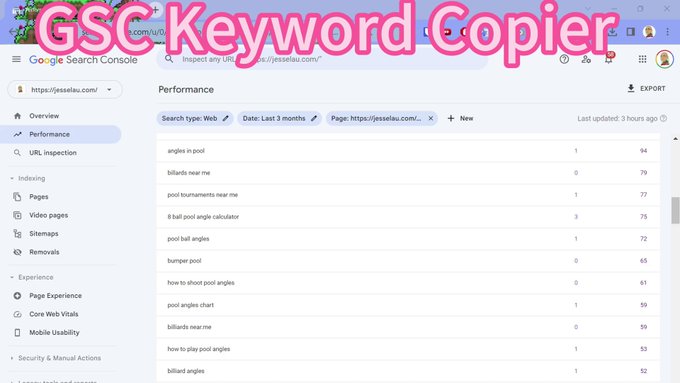
Task: Click the Video pages icon
Action: click(x=17, y=215)
